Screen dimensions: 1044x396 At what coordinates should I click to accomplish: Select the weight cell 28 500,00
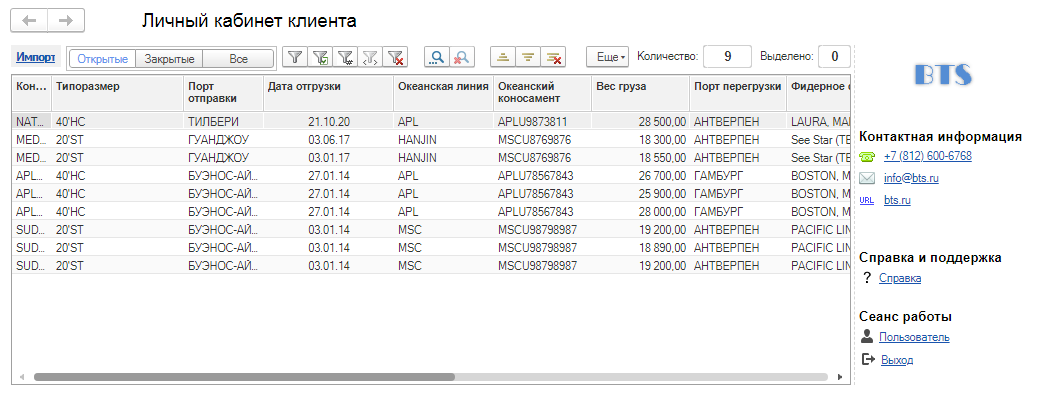(x=640, y=122)
